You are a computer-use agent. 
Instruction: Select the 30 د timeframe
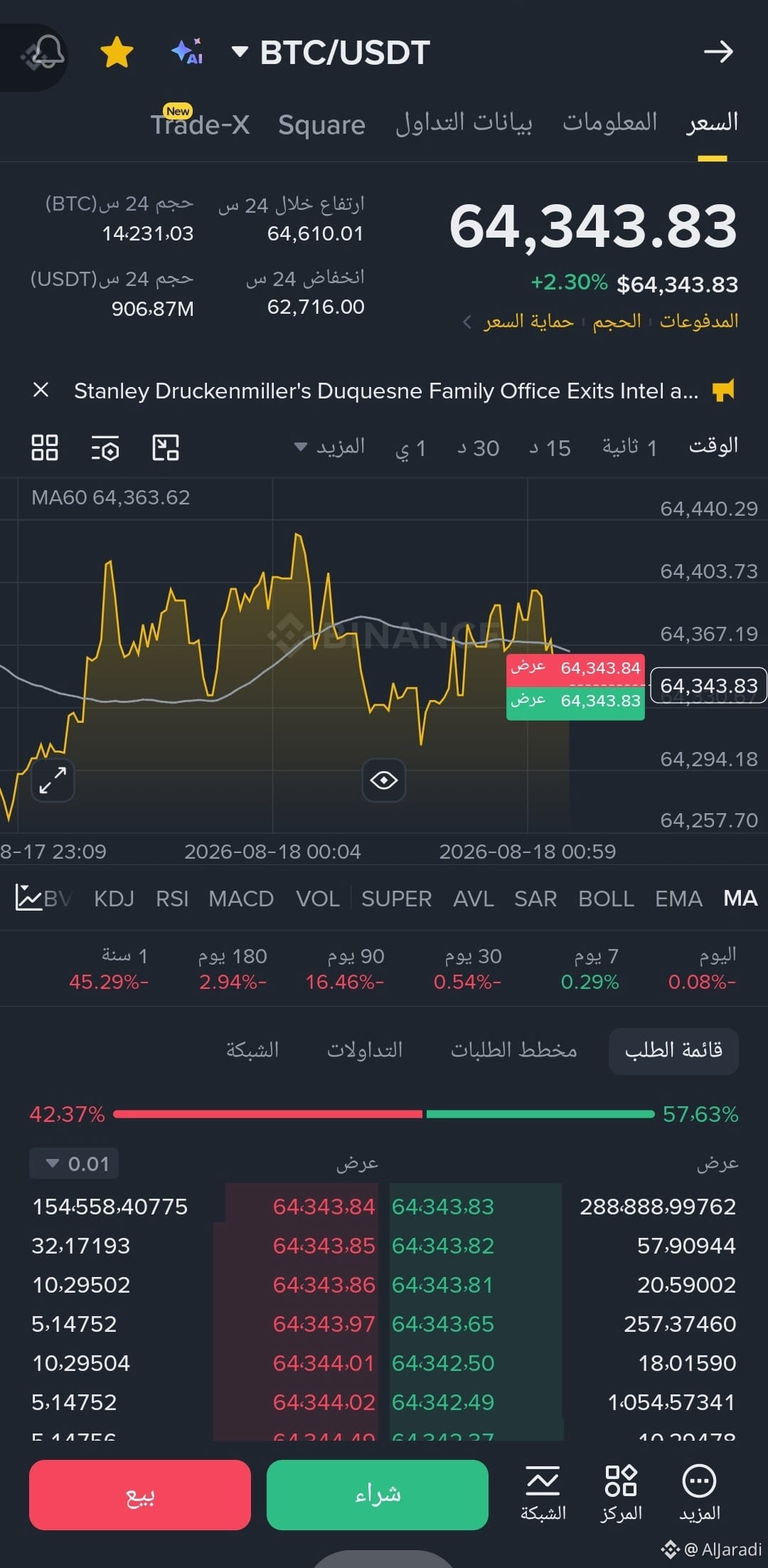coord(478,448)
